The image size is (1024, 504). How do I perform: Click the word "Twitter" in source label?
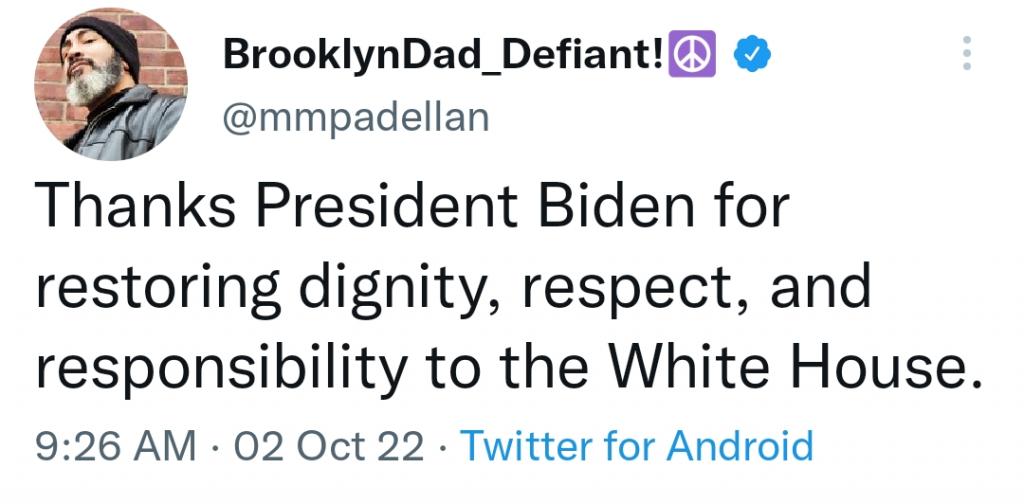coord(516,445)
